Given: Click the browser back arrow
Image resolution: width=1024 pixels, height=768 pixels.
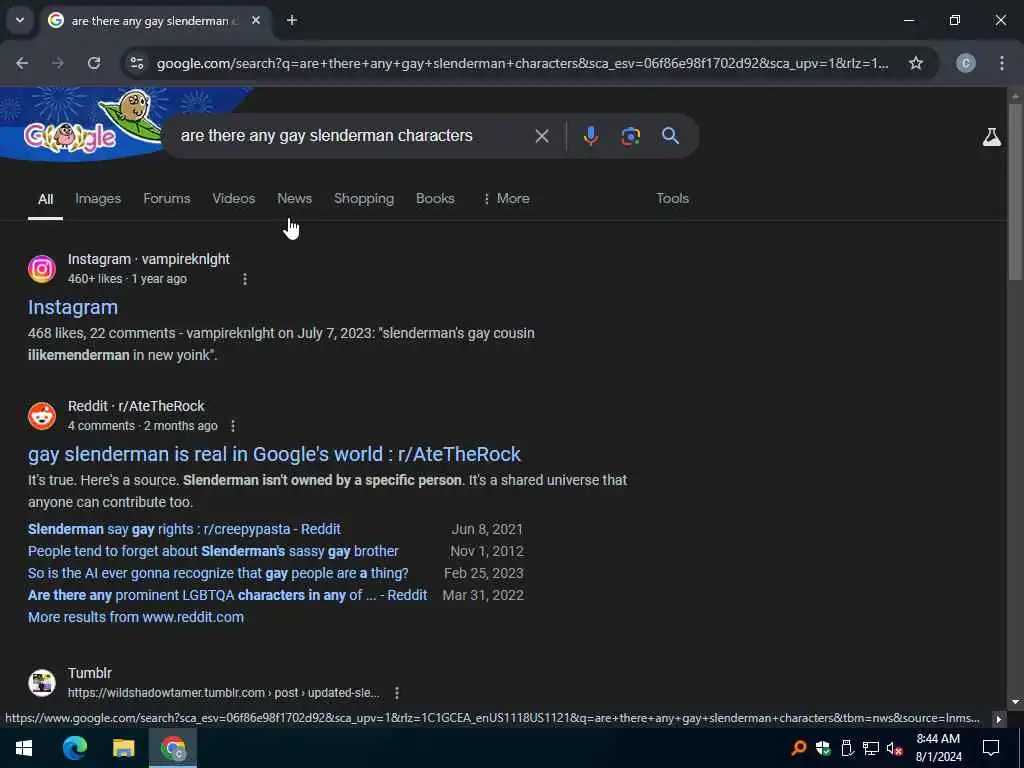Looking at the screenshot, I should (22, 63).
